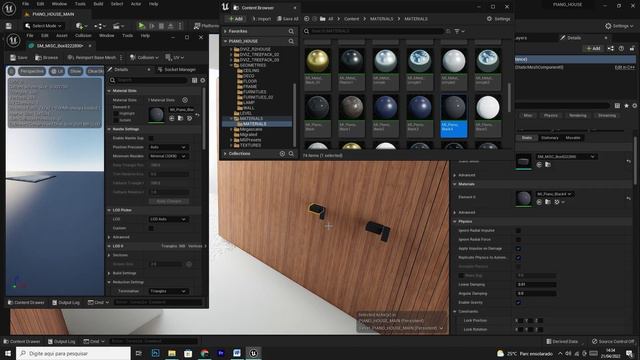Click browse-to-asset icon under mesh editor material slot
Image resolution: width=640 pixels, height=360 pixels.
point(180,118)
